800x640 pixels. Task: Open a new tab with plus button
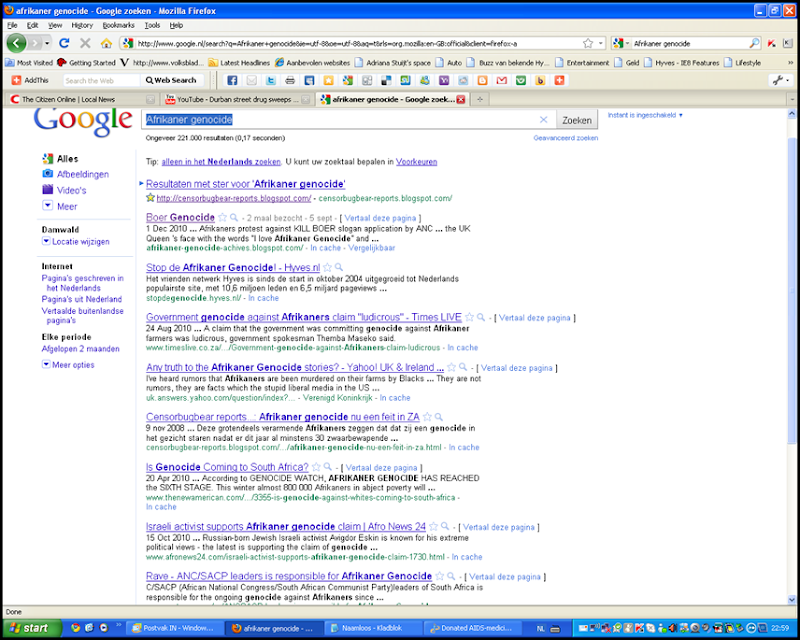pyautogui.click(x=480, y=100)
